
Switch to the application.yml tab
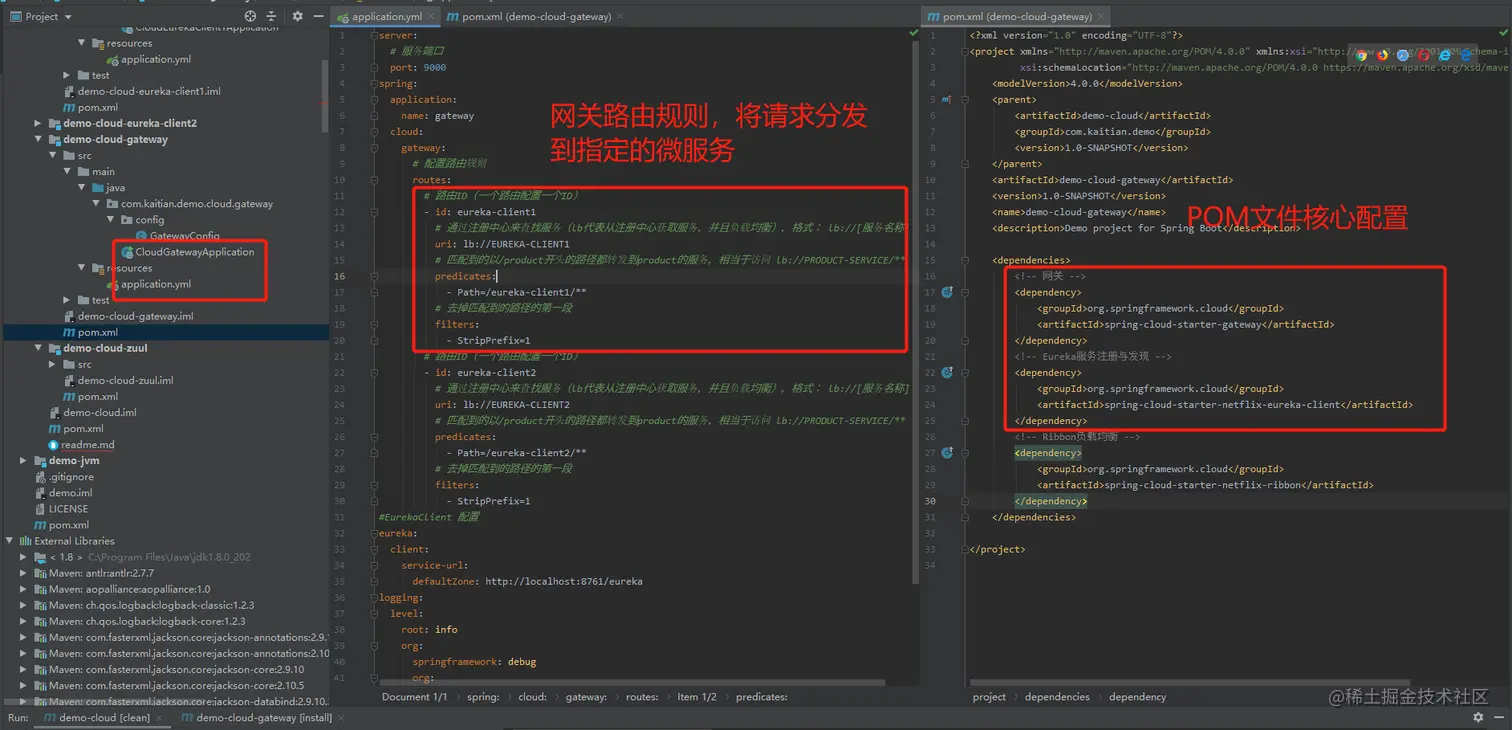pos(385,16)
